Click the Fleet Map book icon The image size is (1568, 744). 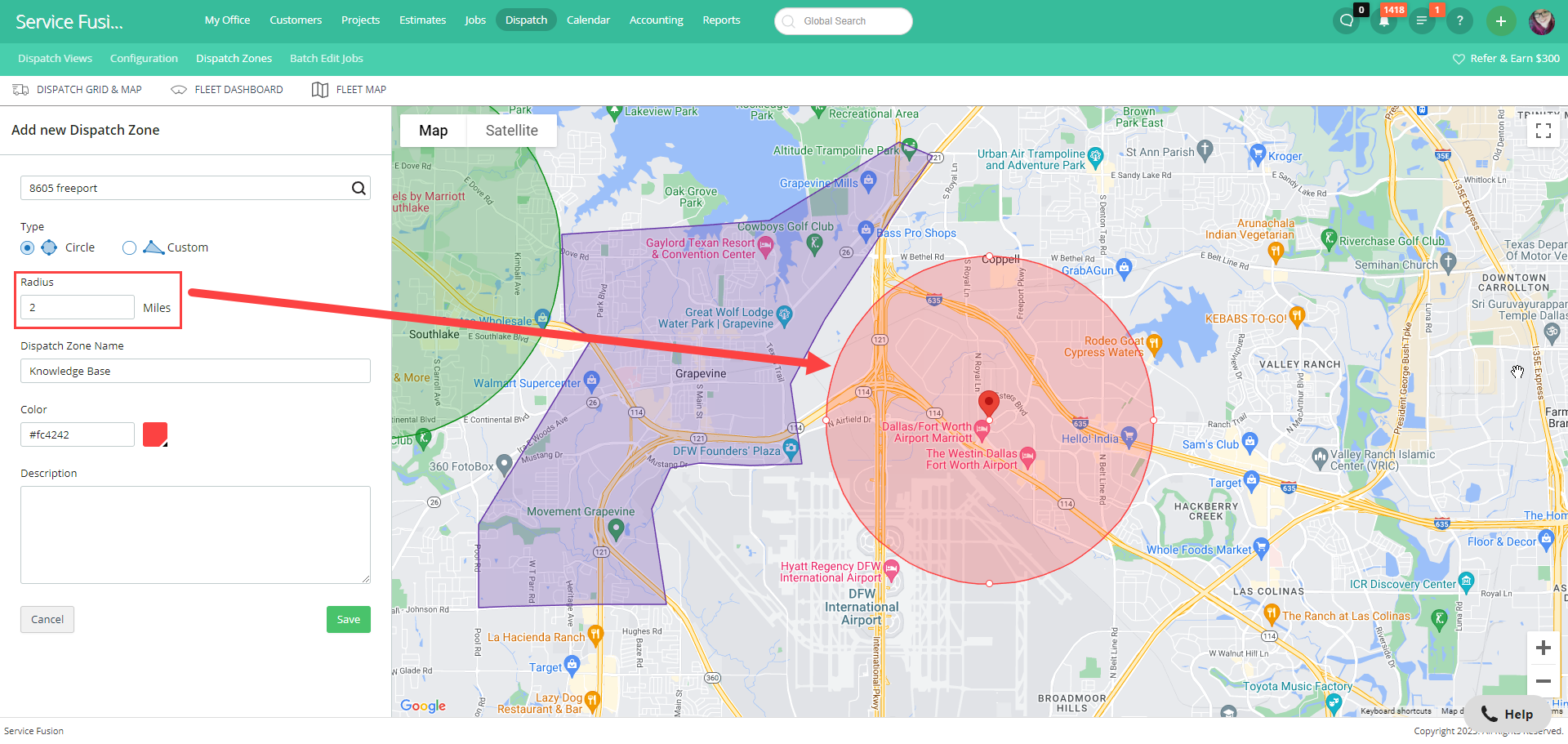320,90
